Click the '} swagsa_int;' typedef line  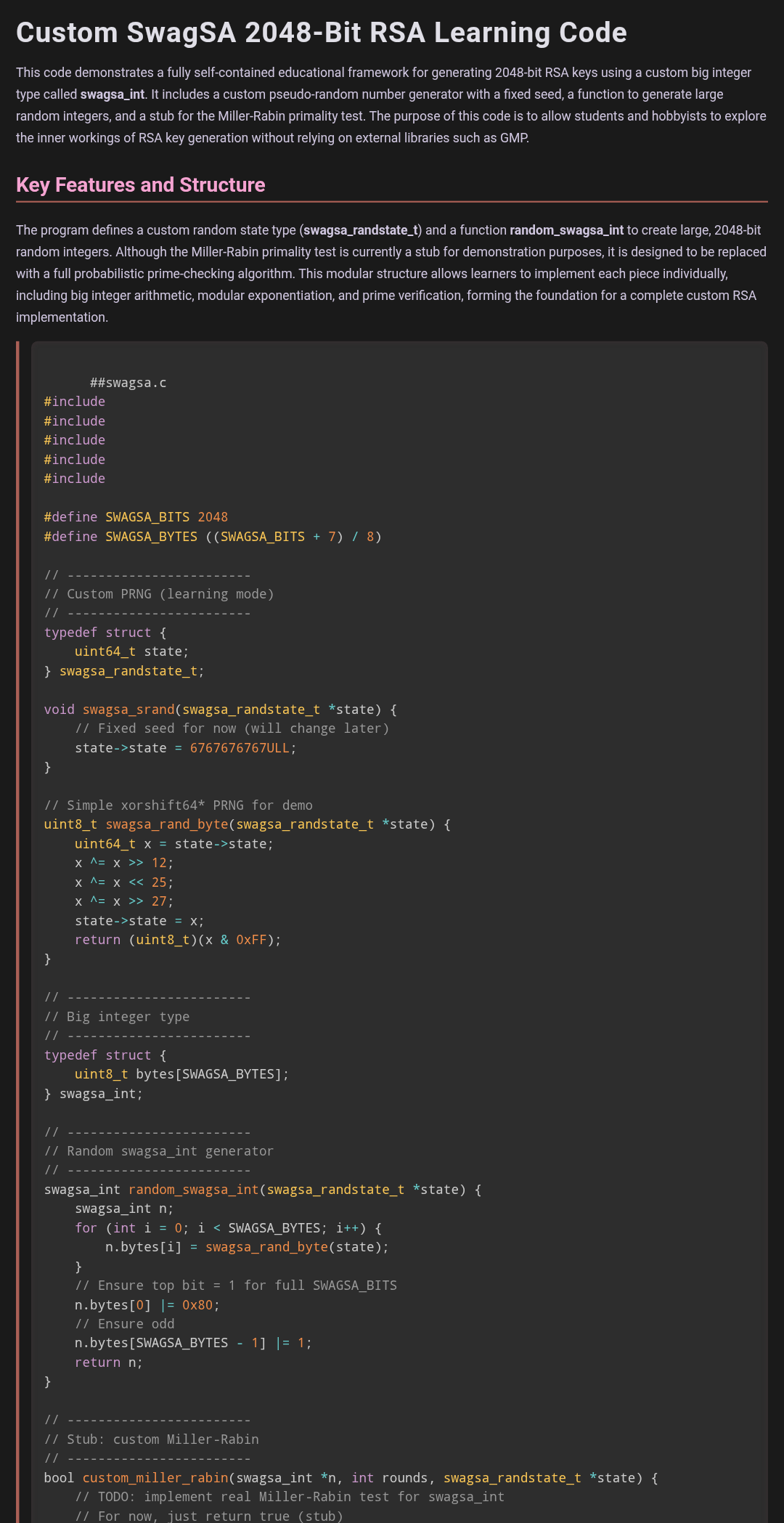pyautogui.click(x=94, y=1094)
